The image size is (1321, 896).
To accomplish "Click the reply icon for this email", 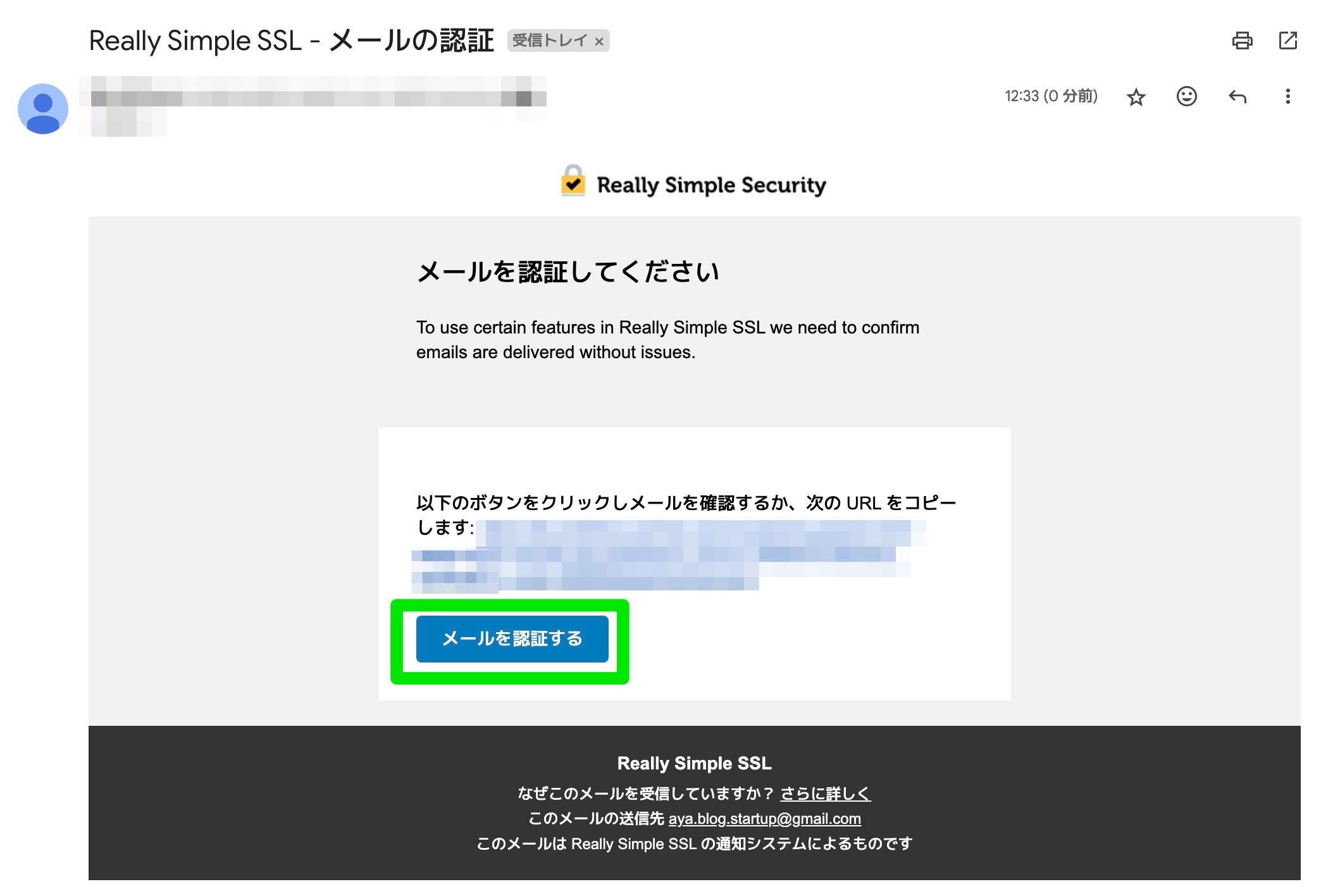I will (x=1237, y=96).
